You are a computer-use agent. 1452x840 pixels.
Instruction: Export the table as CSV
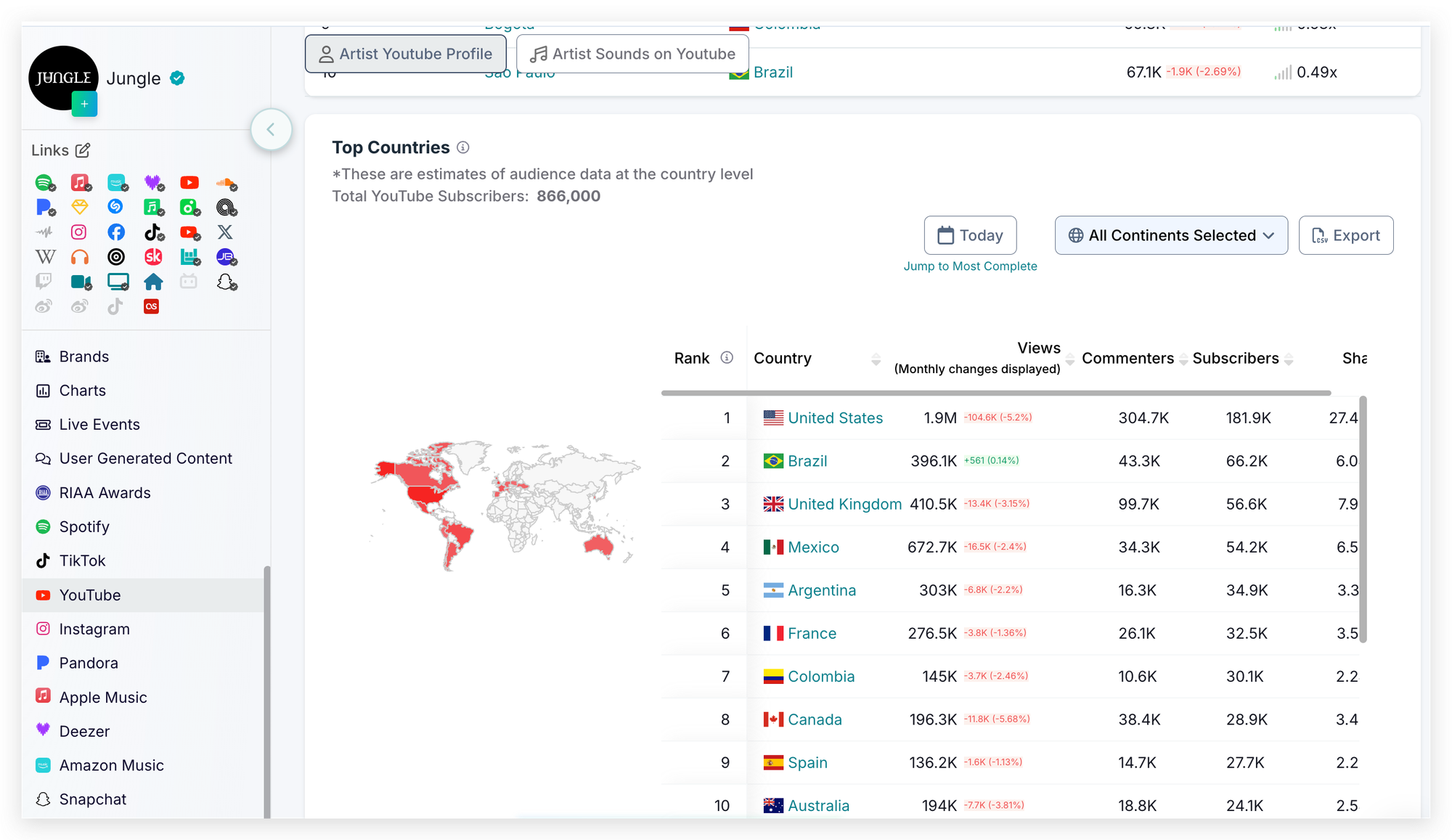coord(1345,235)
